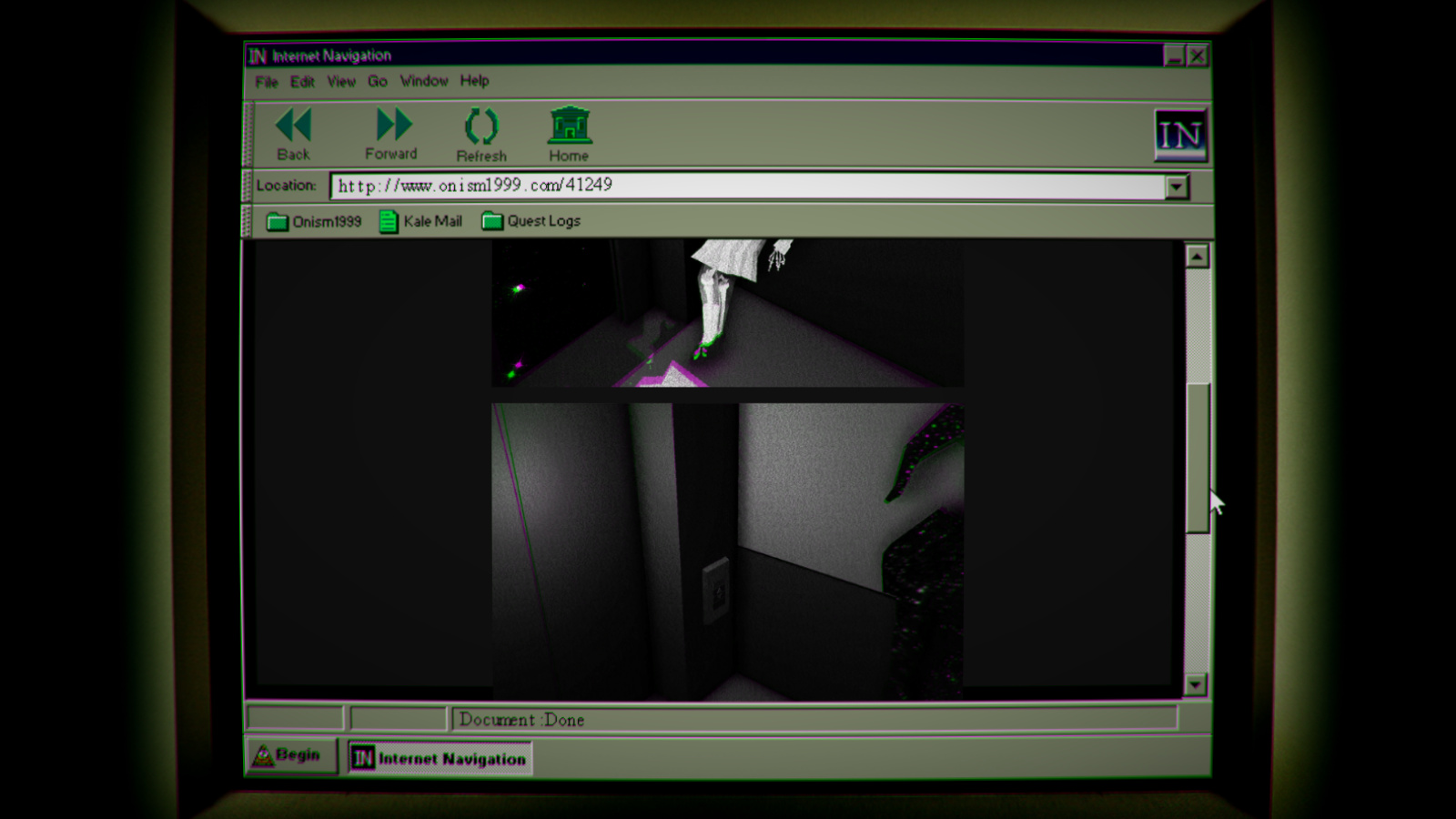The image size is (1456, 819).
Task: Open the Go menu
Action: pyautogui.click(x=377, y=82)
